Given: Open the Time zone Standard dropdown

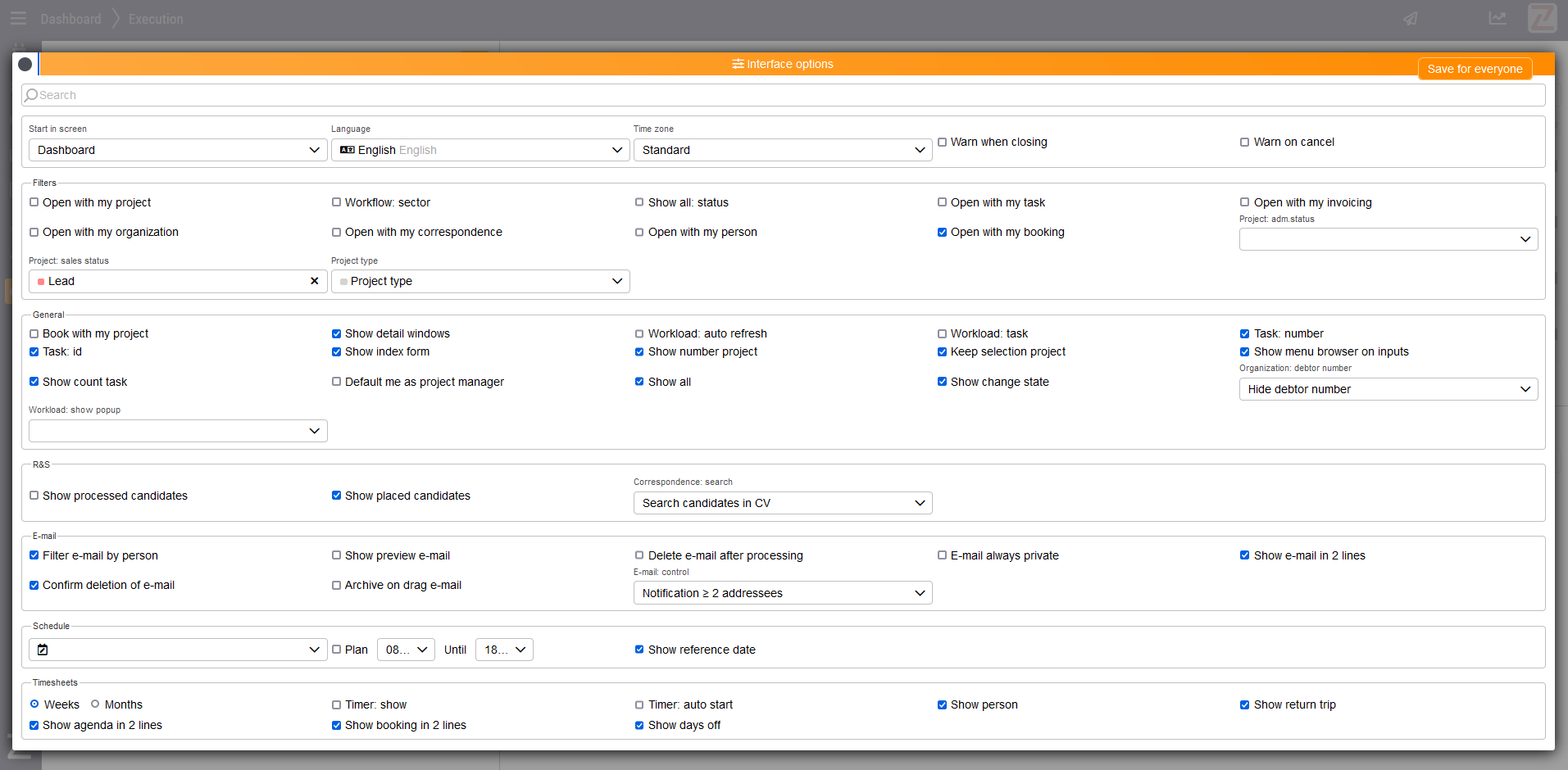Looking at the screenshot, I should click(x=782, y=150).
